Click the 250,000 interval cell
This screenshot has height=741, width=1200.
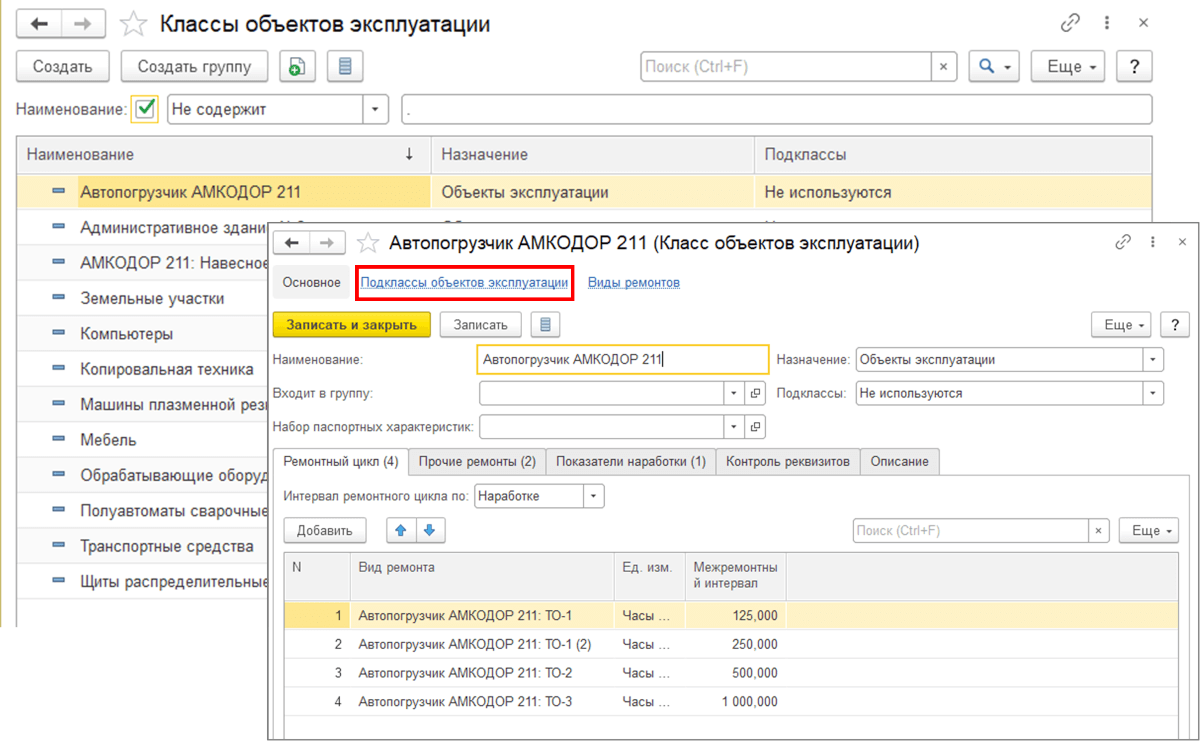coord(736,644)
